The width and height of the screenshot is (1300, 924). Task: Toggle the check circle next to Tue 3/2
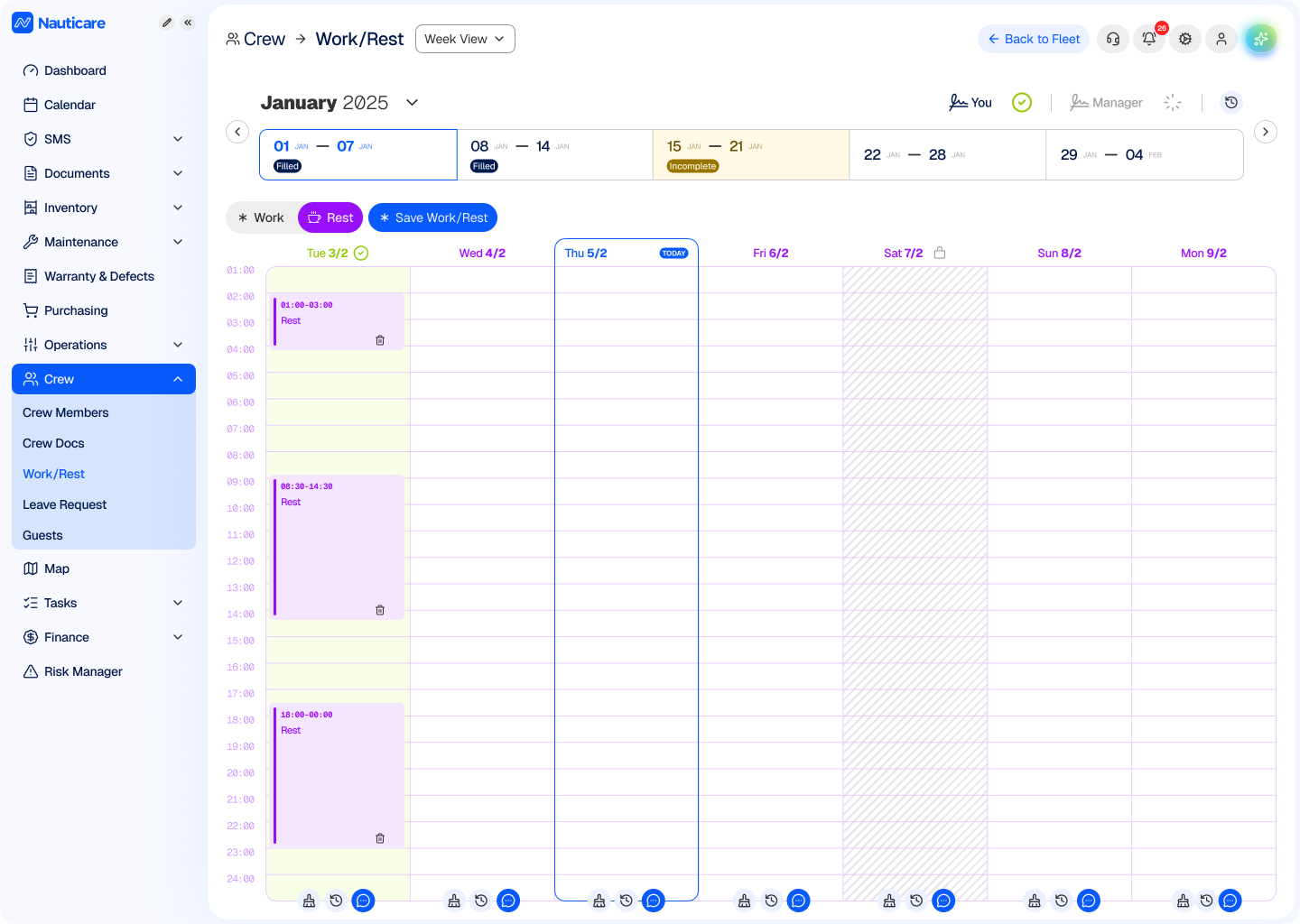coord(361,253)
